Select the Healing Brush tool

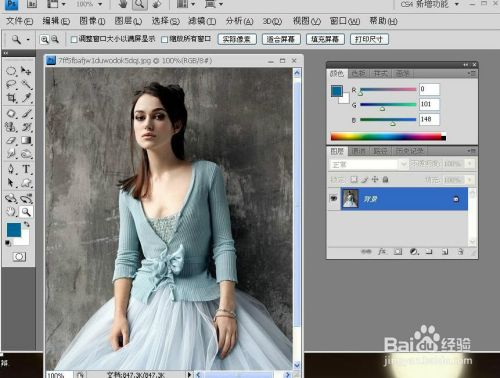point(11,114)
